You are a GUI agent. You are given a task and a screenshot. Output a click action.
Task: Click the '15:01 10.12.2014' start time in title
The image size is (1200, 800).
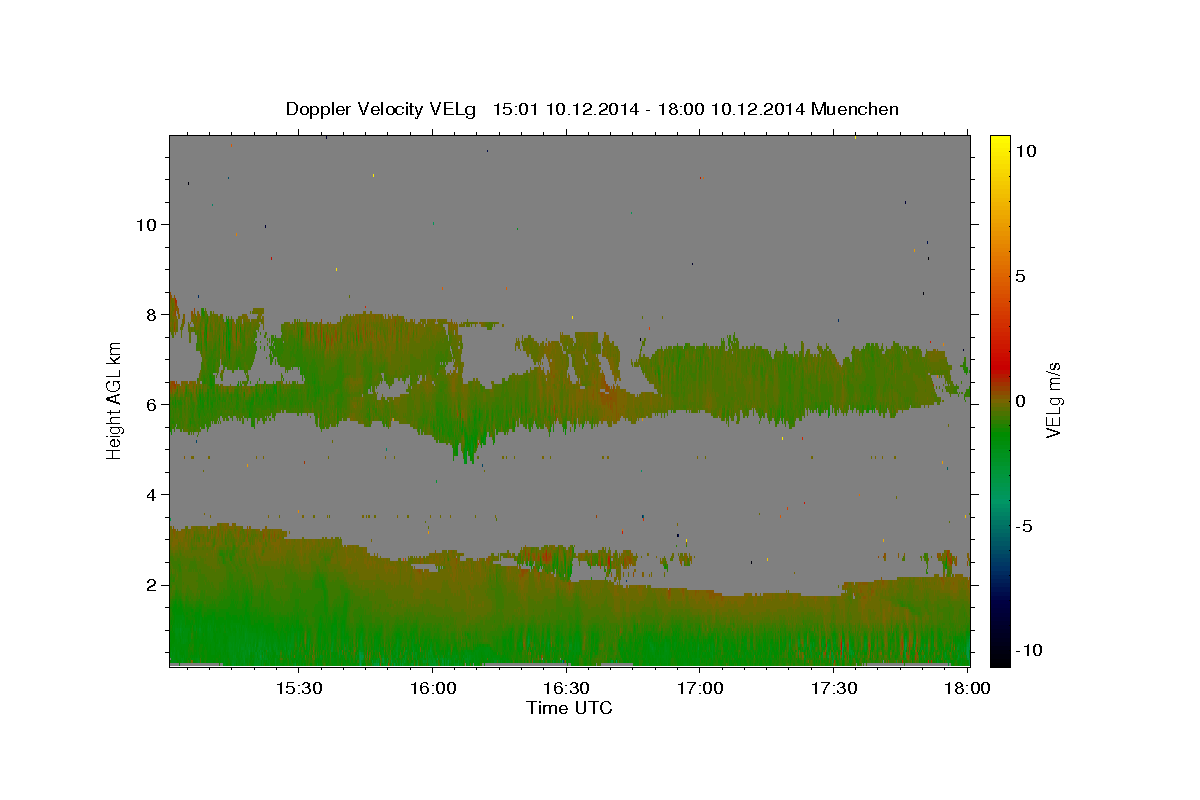tap(565, 109)
